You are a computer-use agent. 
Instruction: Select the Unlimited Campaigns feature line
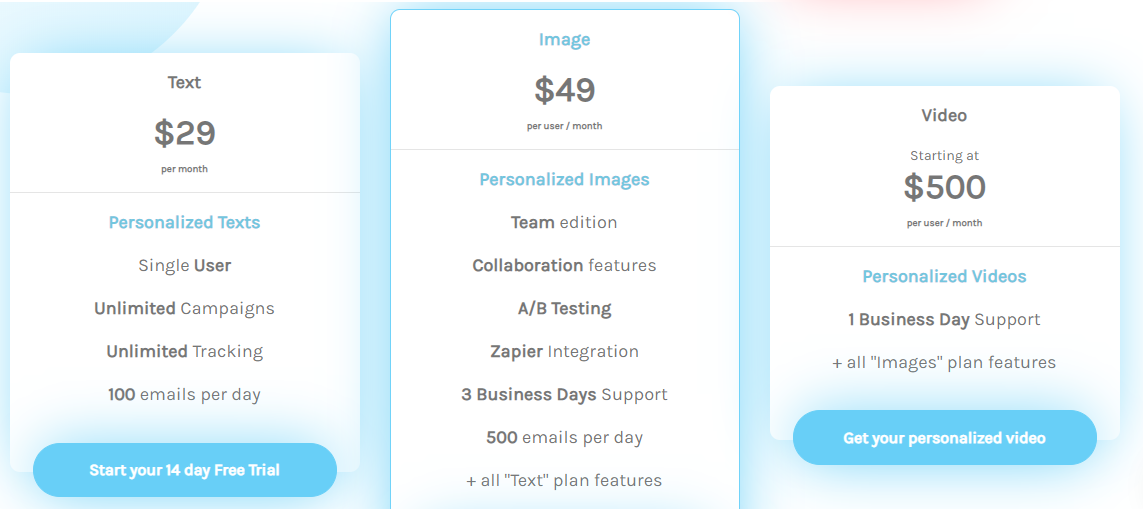(x=184, y=309)
